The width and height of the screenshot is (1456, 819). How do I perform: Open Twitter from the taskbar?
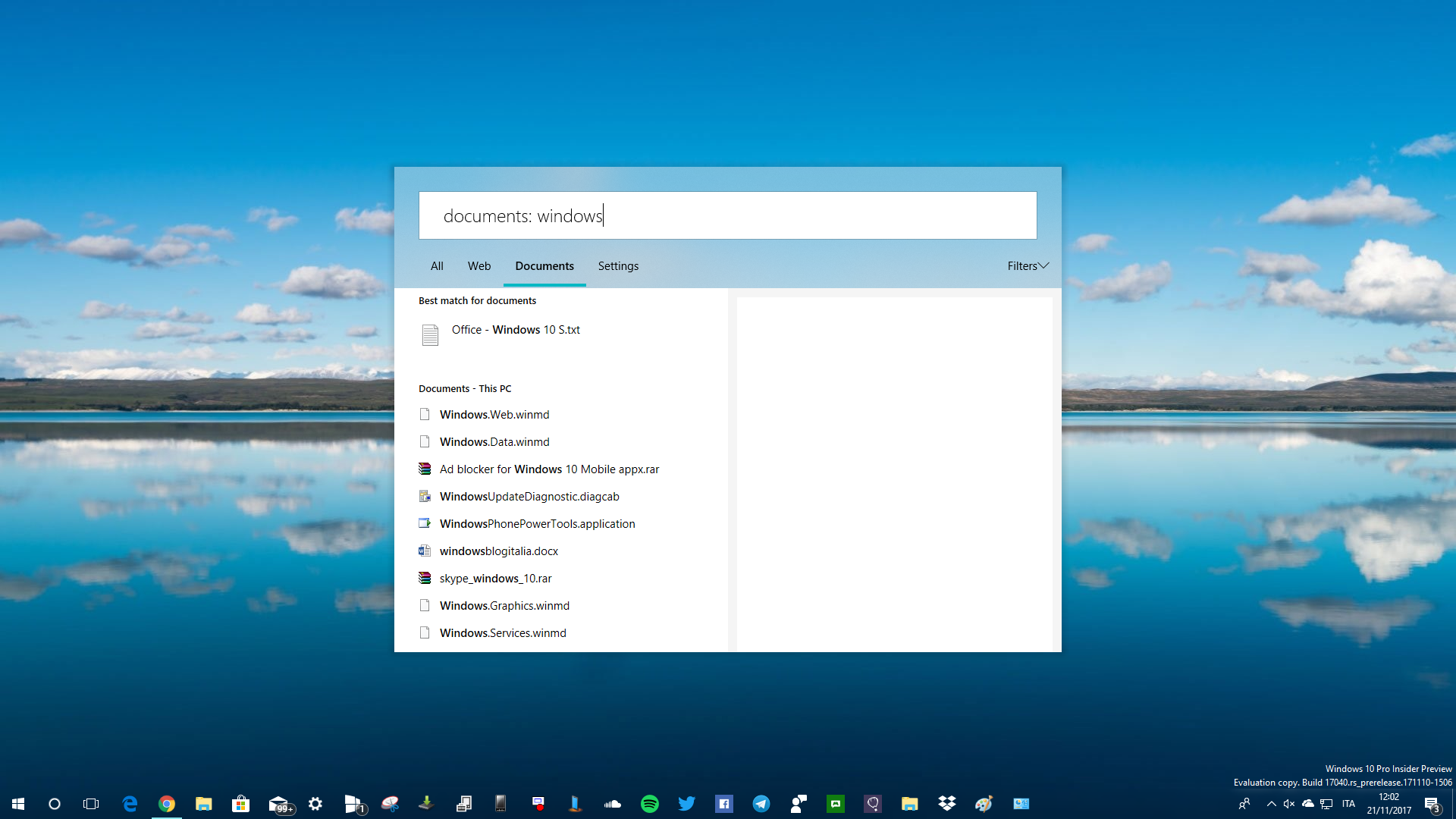[x=687, y=804]
